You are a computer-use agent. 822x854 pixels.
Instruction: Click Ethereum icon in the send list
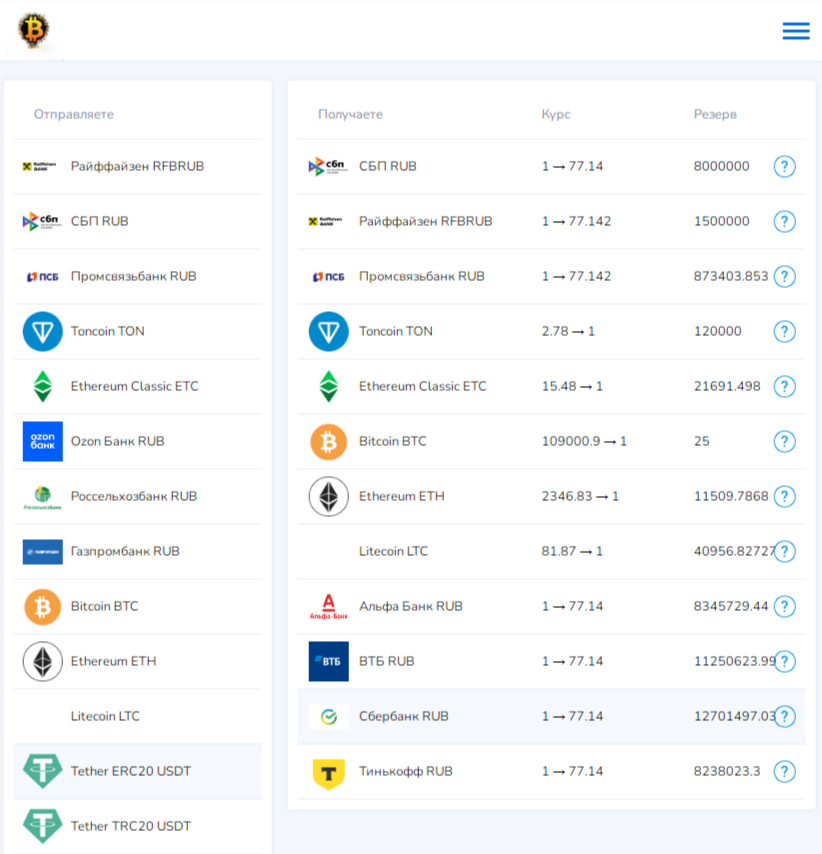click(42, 661)
